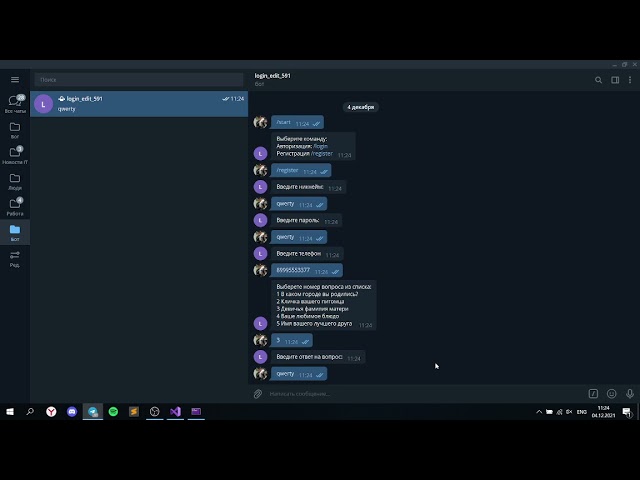Attach a file with the paperclip icon
Image resolution: width=640 pixels, height=480 pixels.
(258, 394)
